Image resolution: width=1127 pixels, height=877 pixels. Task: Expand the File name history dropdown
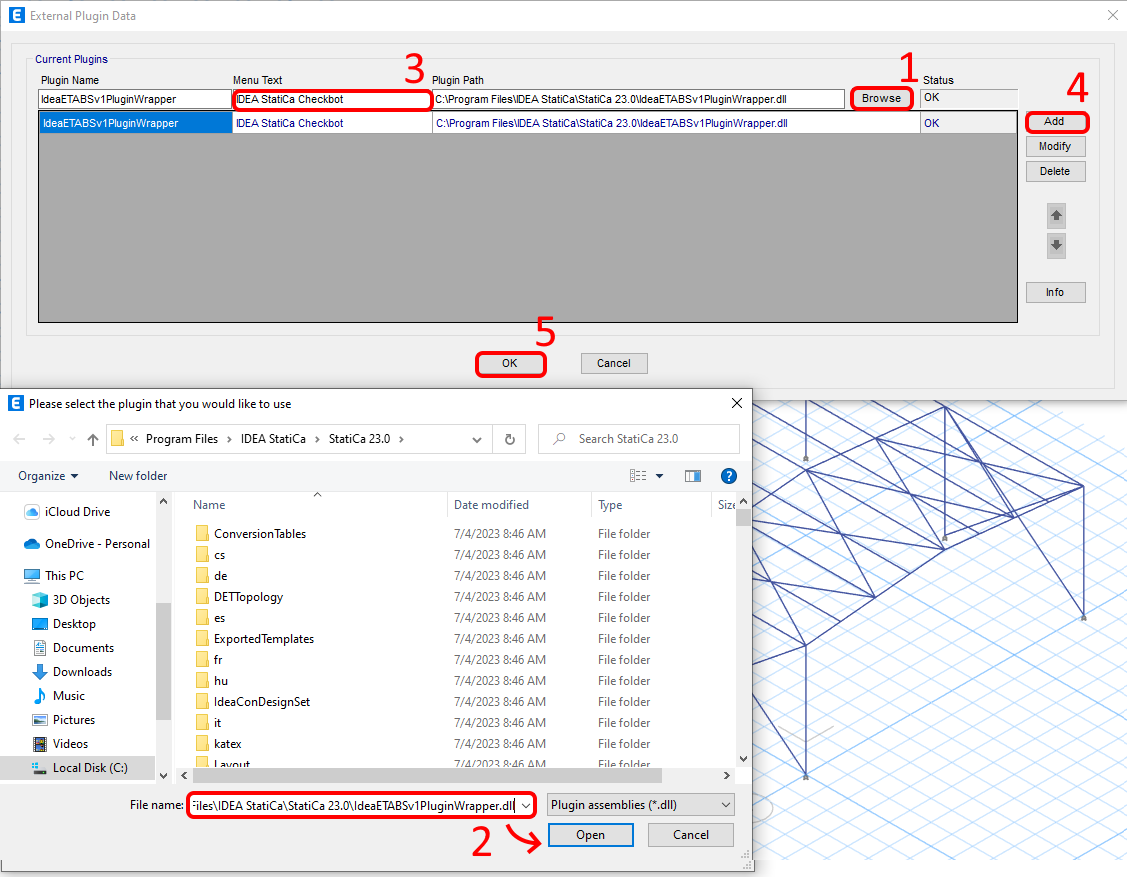tap(524, 804)
